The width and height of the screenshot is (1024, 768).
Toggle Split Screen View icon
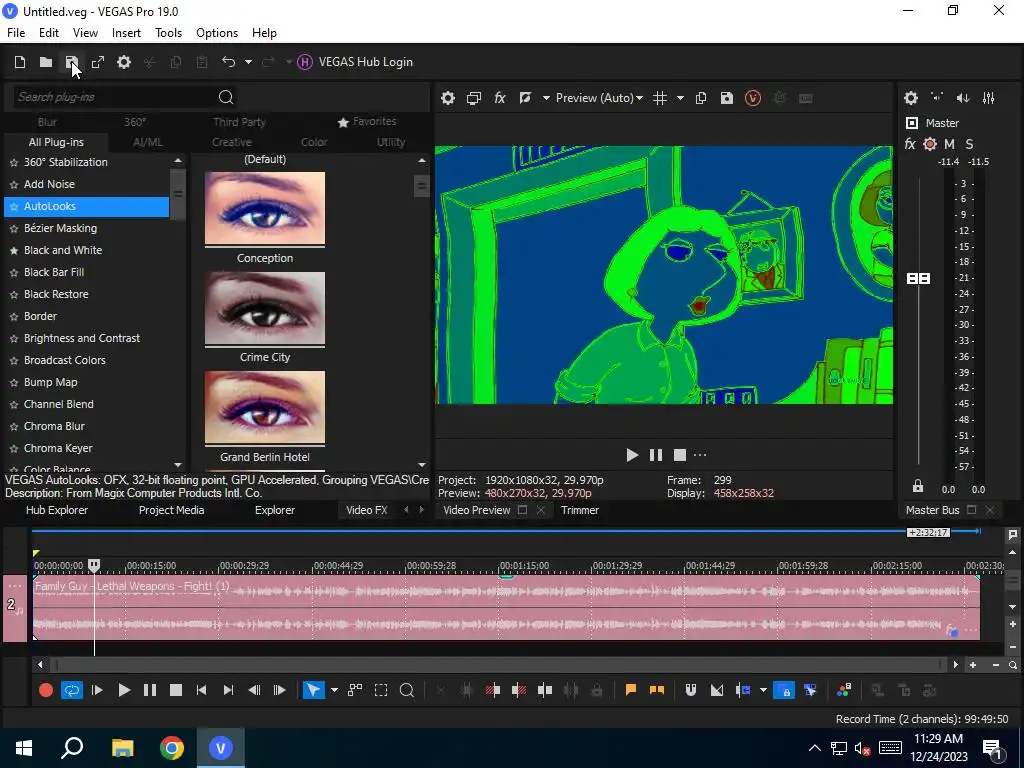[525, 98]
